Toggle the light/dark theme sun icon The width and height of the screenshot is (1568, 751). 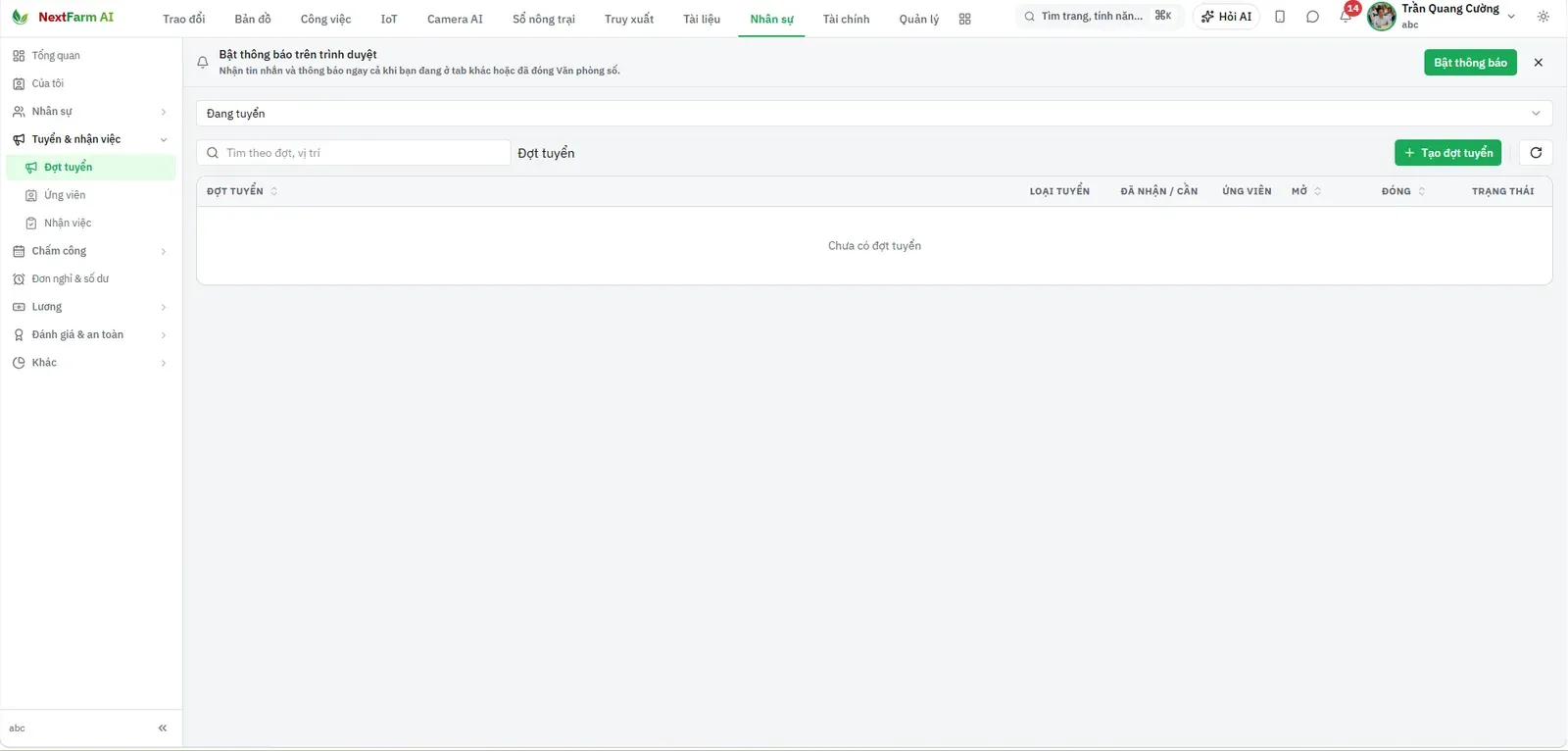[1543, 17]
